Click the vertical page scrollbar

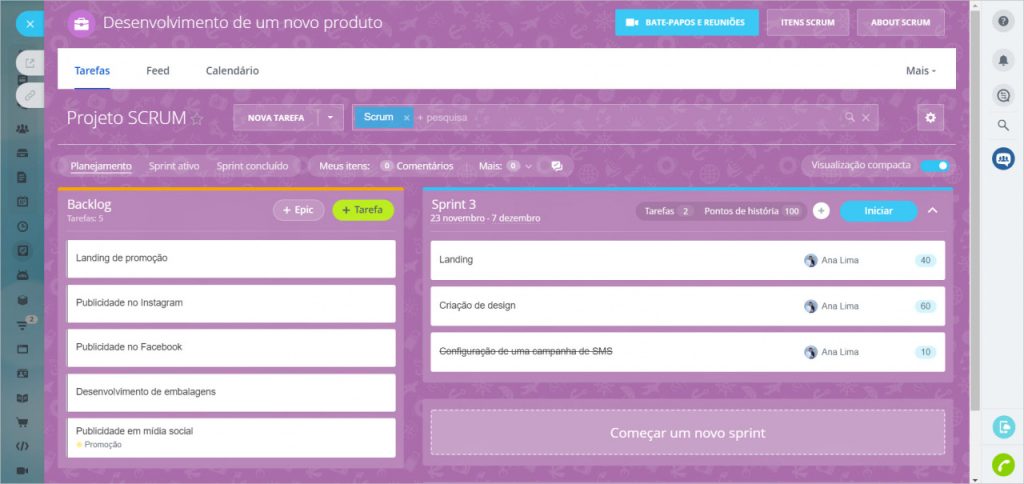tap(974, 209)
